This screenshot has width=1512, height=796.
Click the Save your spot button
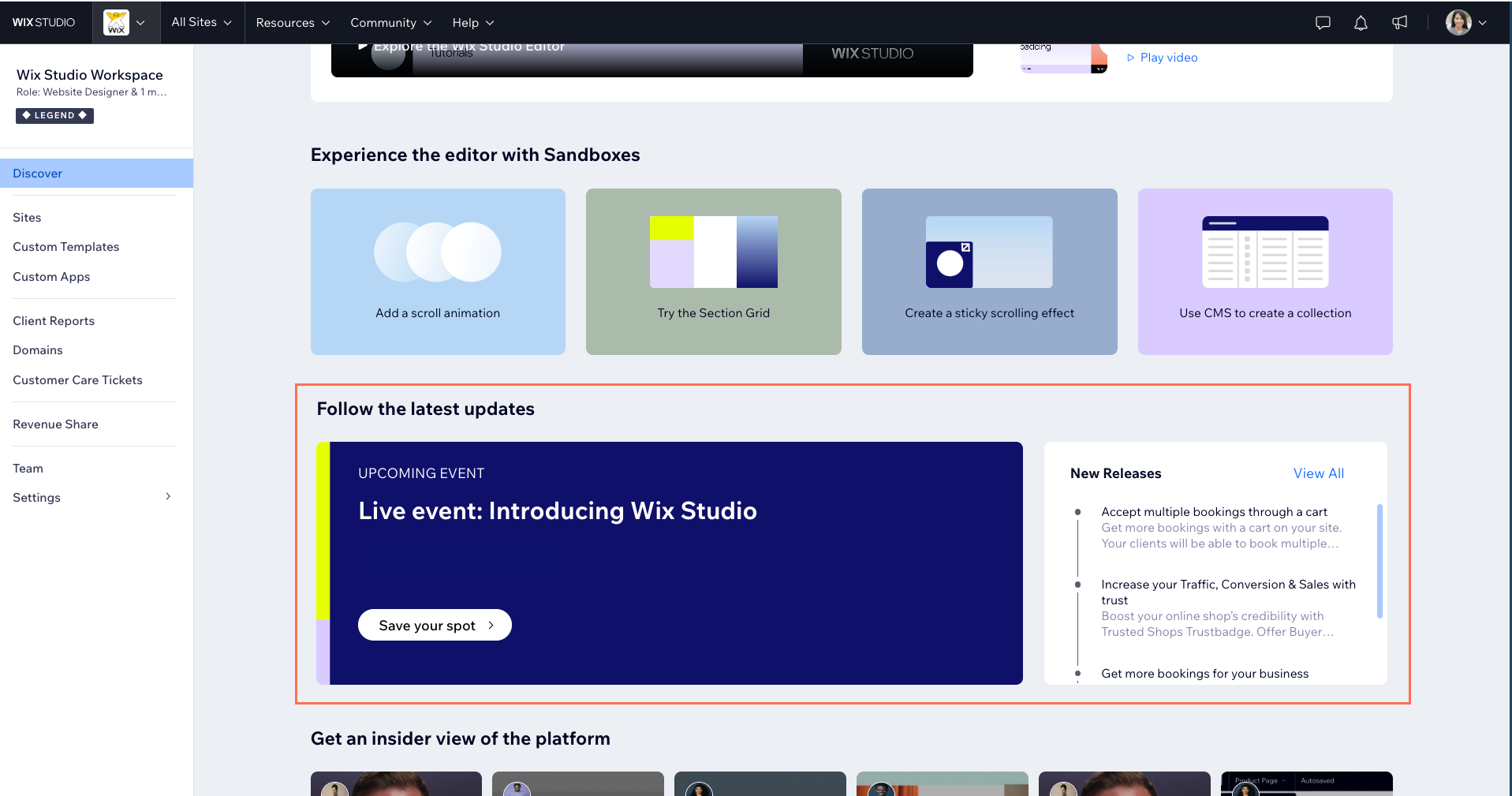coord(435,625)
